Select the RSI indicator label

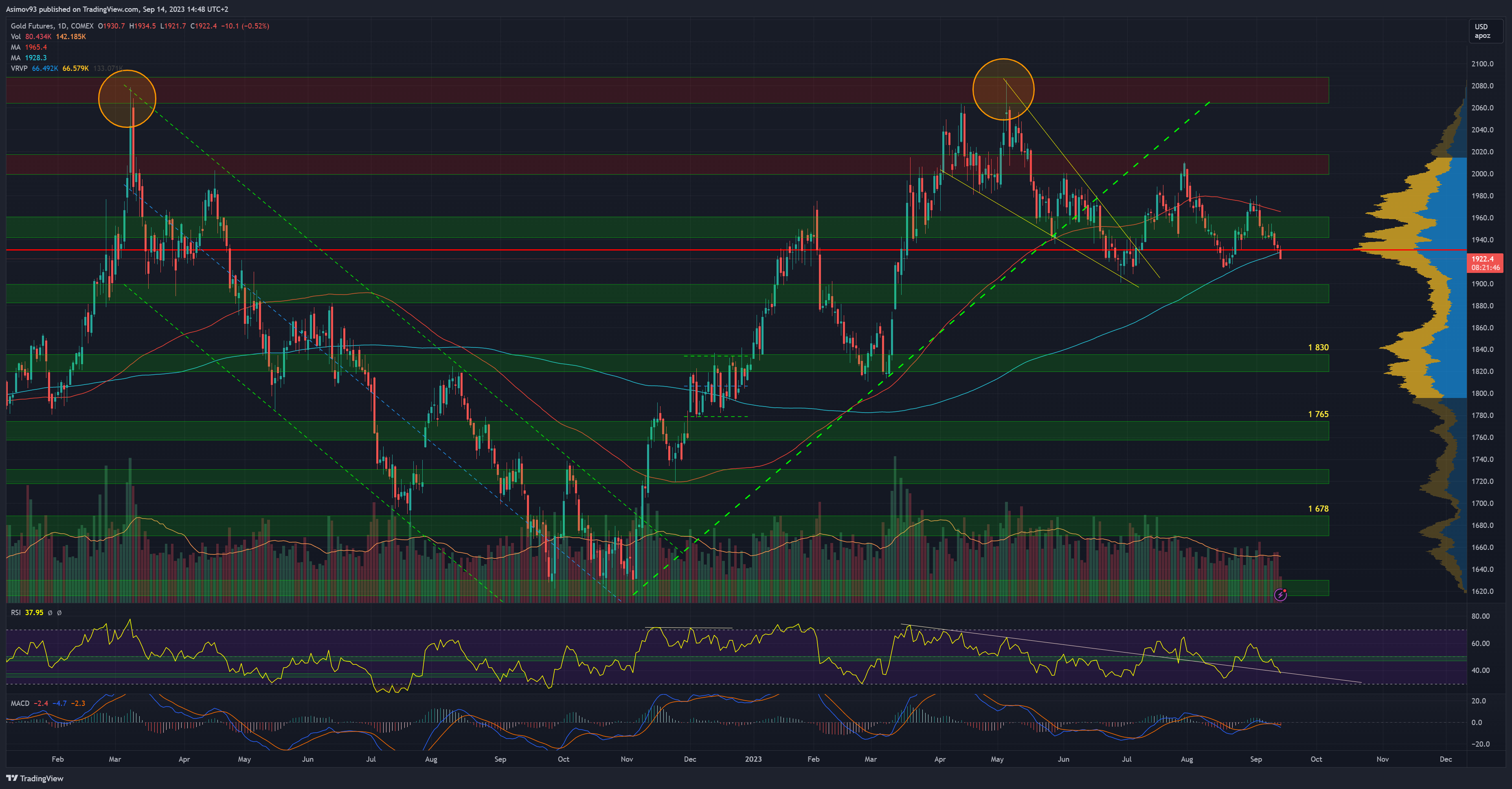coord(16,612)
